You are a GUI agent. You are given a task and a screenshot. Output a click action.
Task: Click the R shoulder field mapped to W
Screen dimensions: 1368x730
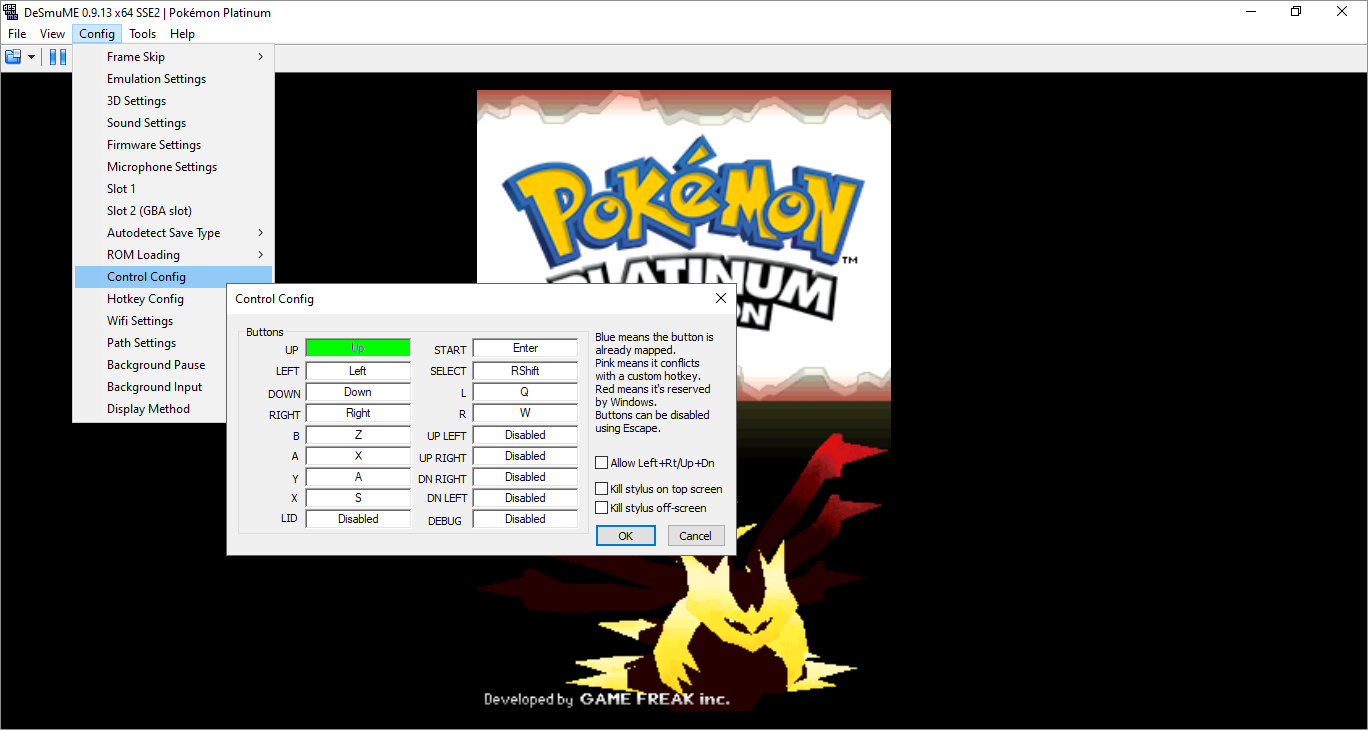525,413
